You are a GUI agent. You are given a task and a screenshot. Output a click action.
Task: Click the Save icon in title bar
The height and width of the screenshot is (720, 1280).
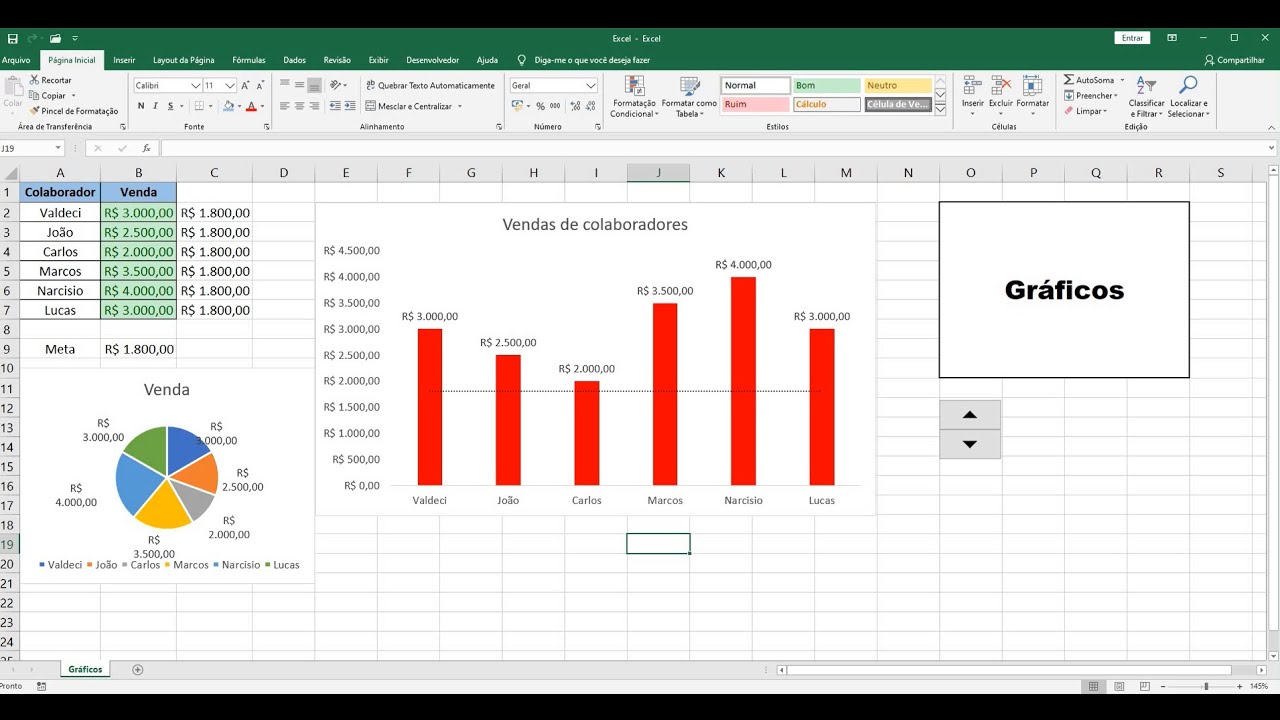point(12,38)
